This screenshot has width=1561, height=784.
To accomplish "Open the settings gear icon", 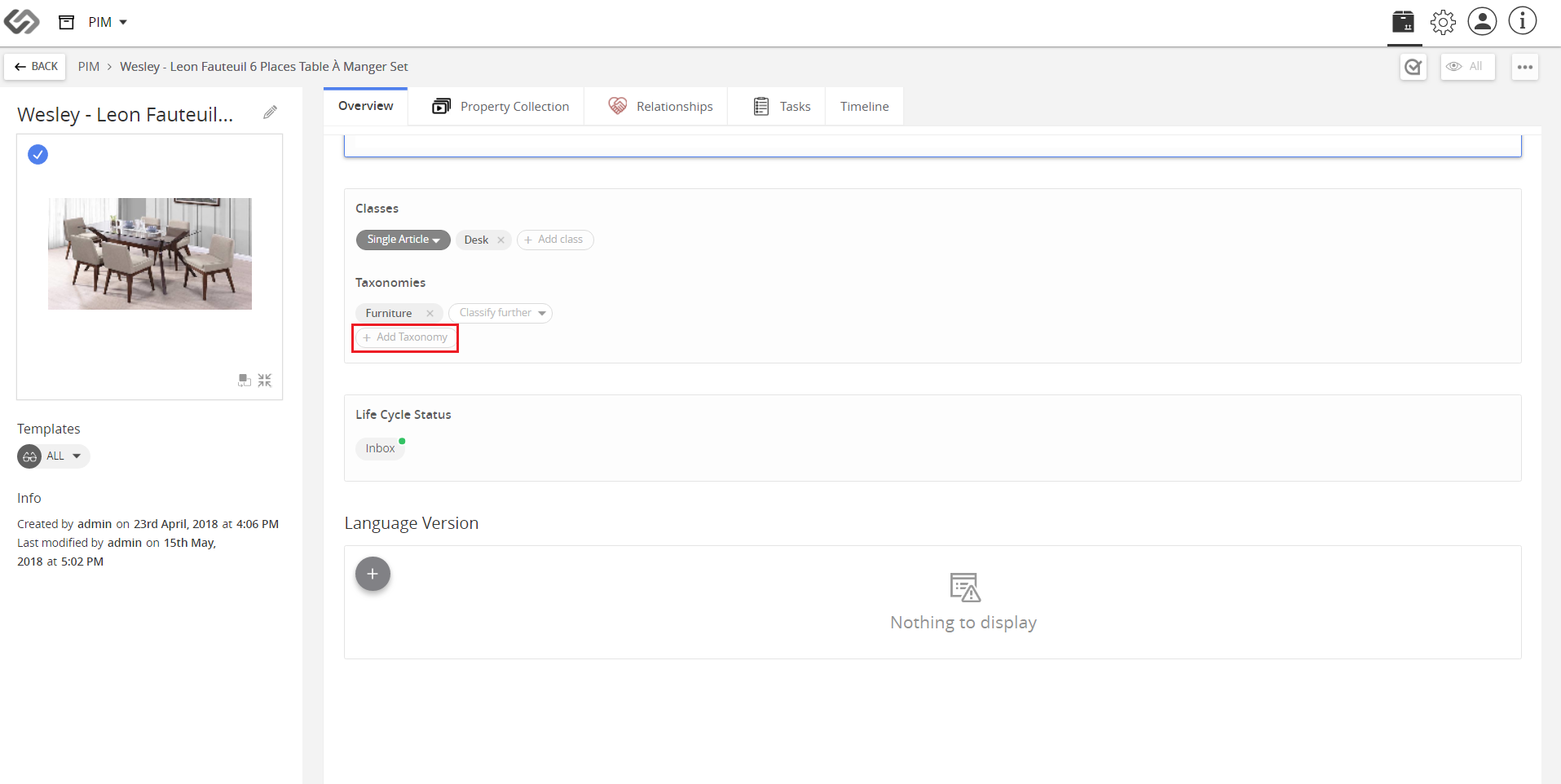I will (x=1443, y=22).
